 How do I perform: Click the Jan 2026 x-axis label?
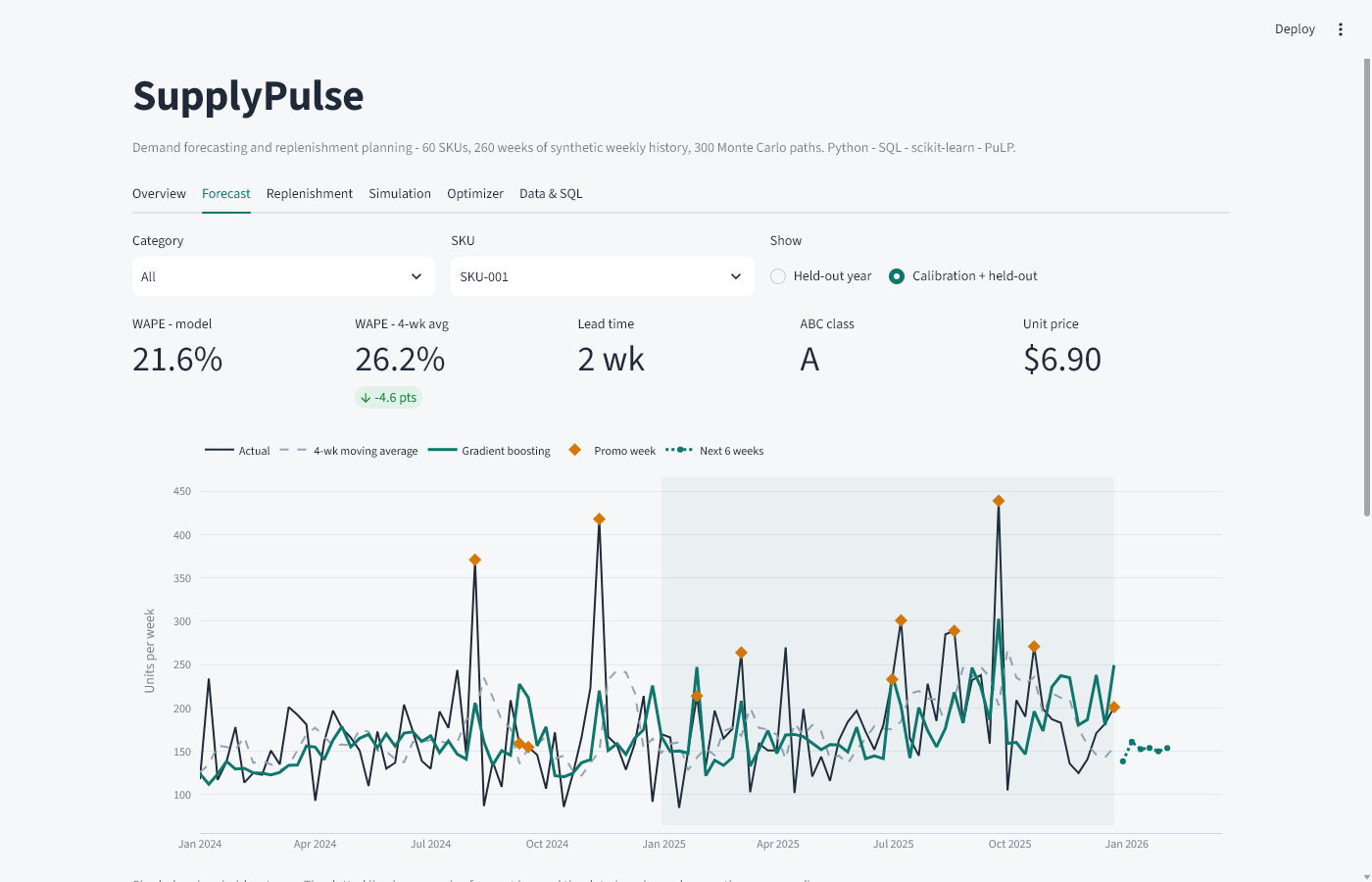tap(1127, 844)
